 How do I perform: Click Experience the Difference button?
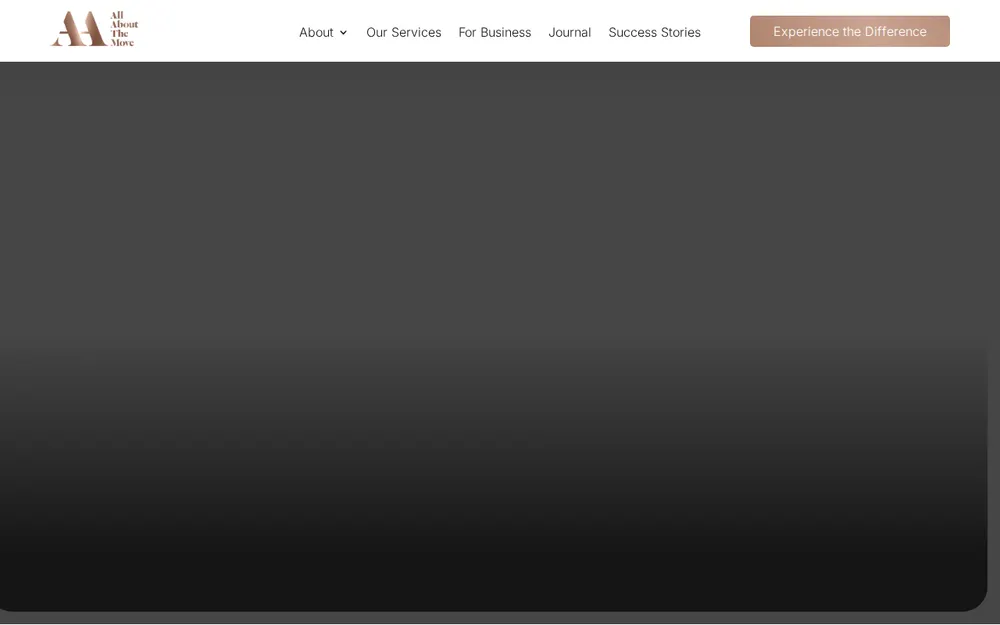coord(849,31)
